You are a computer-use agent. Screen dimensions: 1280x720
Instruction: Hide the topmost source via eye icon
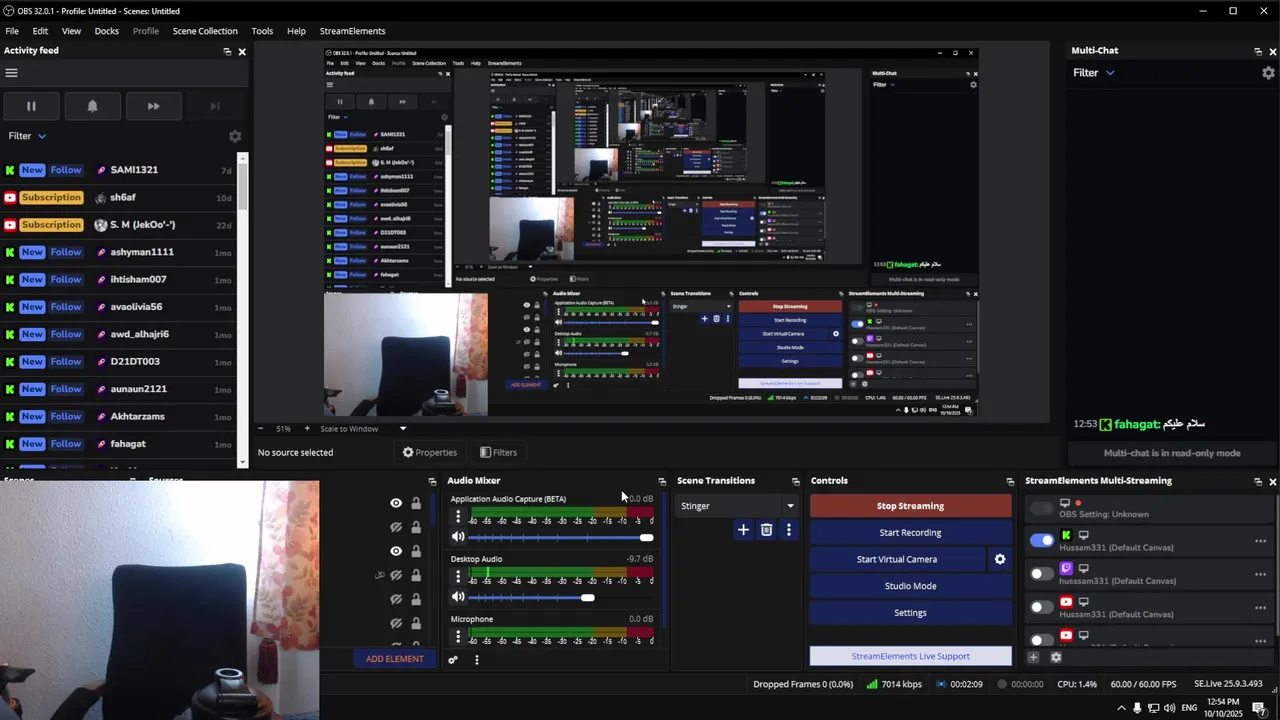pos(396,503)
